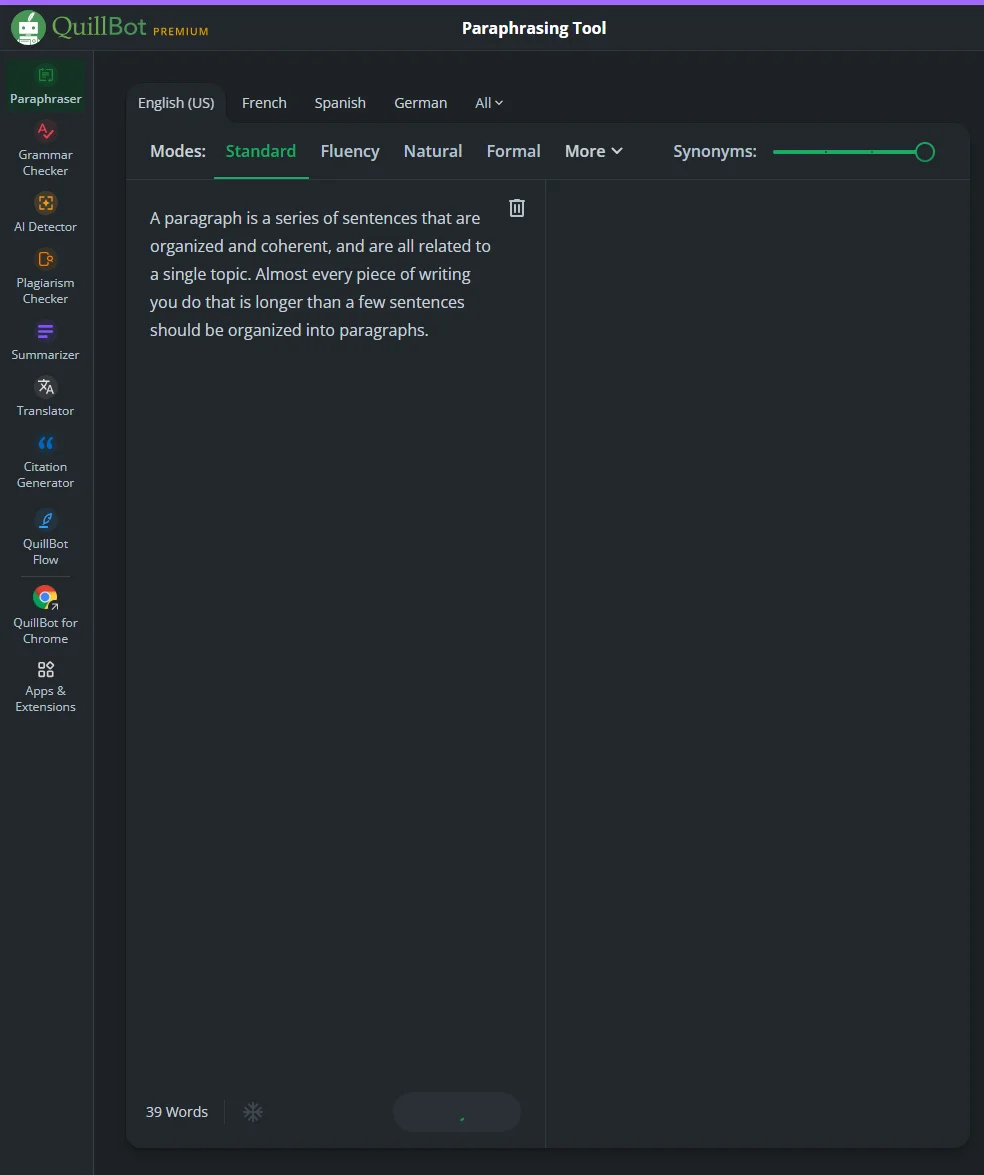Delete input text with trash icon
The image size is (984, 1175).
[517, 208]
